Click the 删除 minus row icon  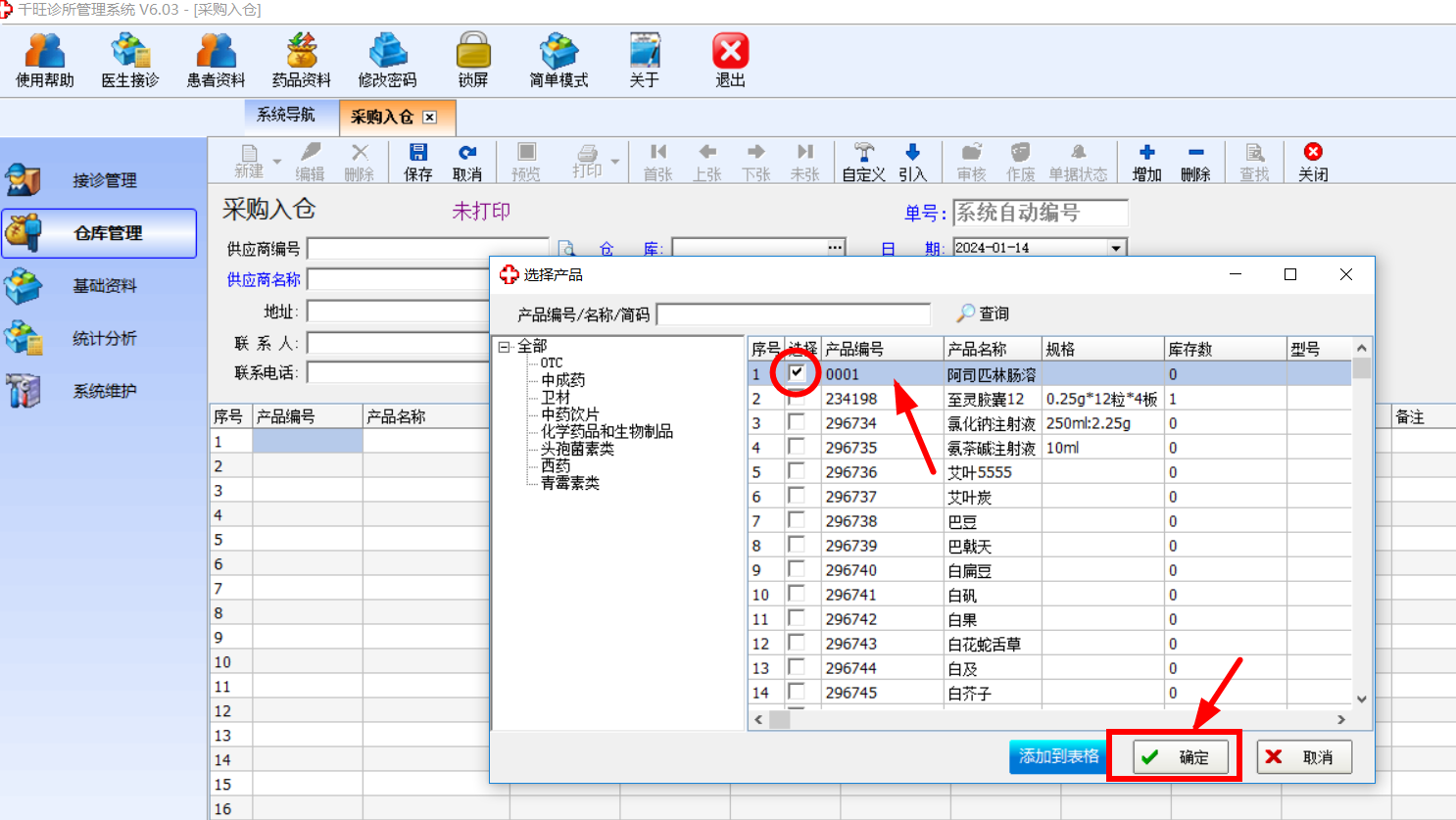click(1195, 163)
